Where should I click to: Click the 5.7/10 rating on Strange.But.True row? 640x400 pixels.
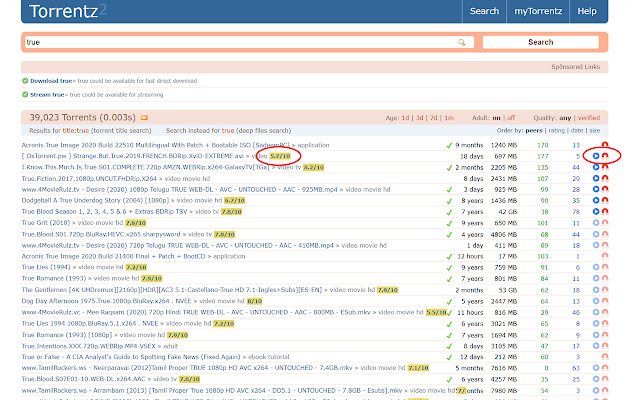pos(280,156)
